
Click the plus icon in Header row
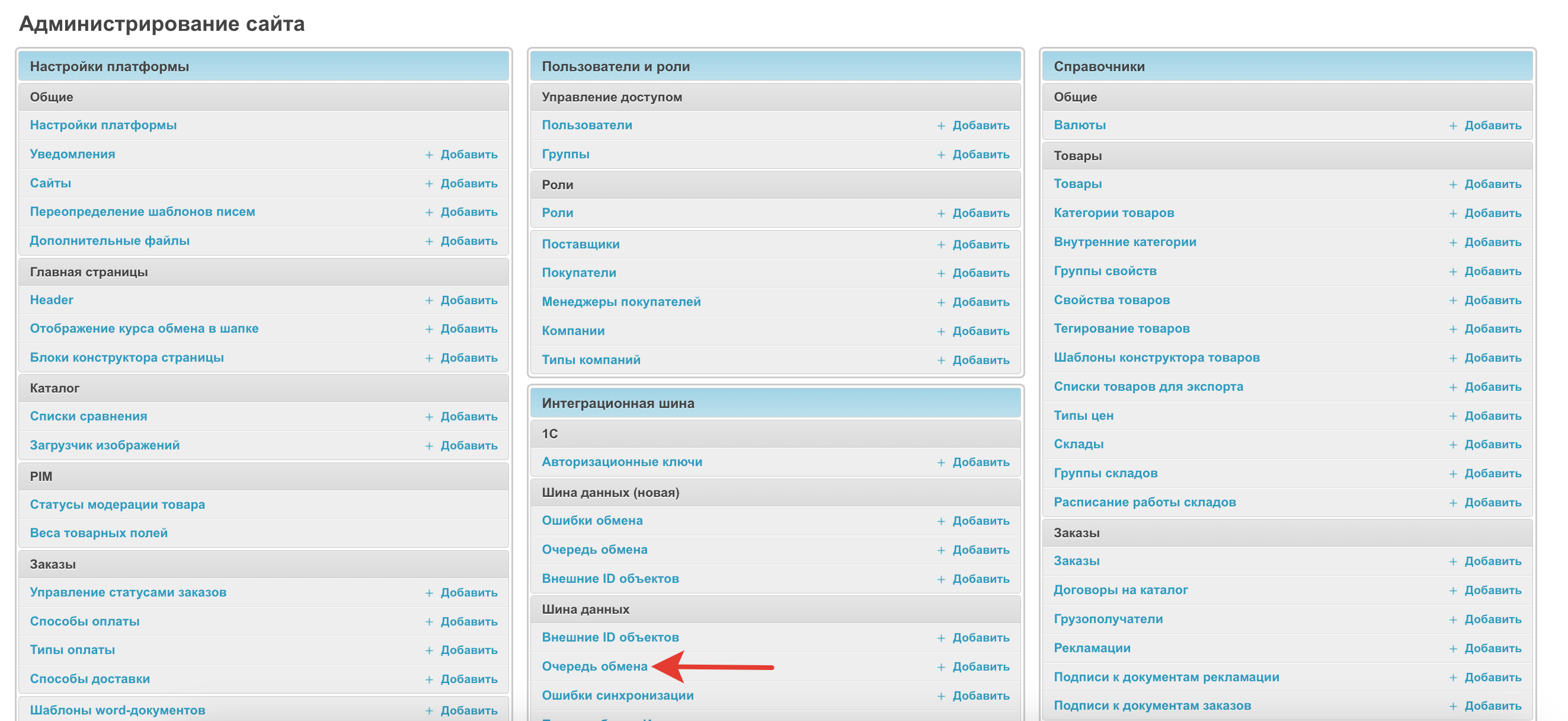(429, 300)
